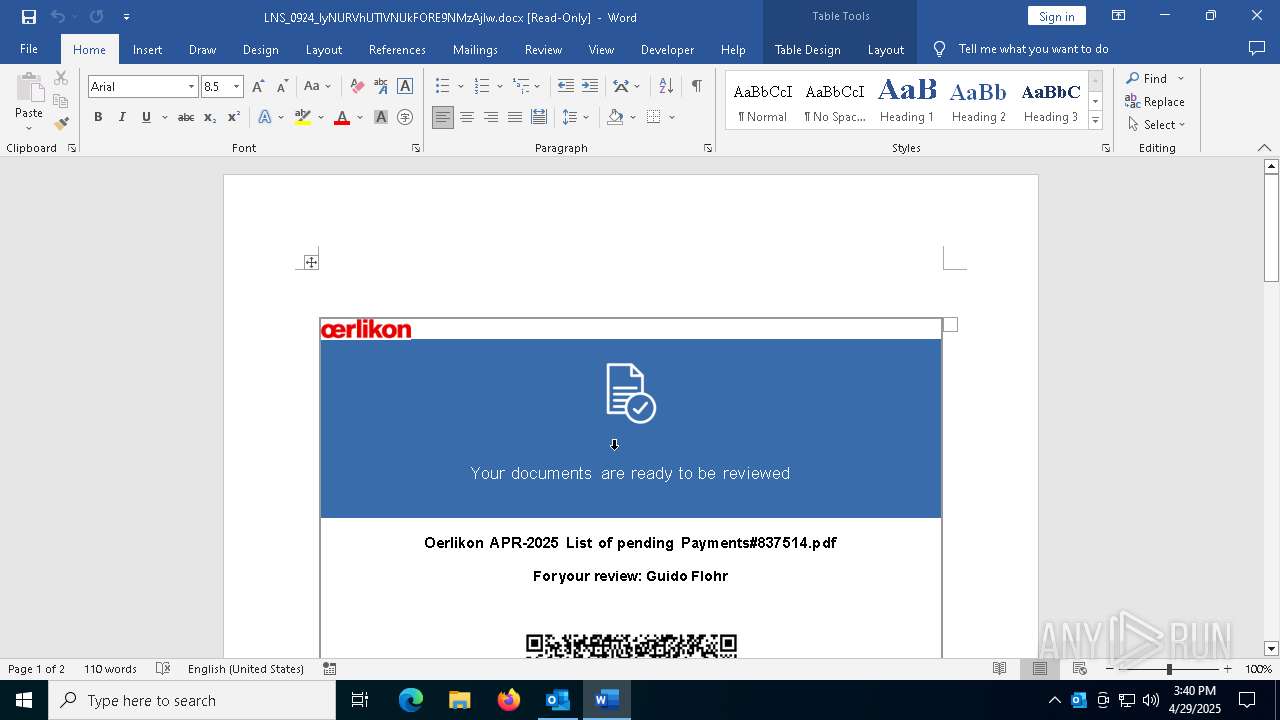Click Type here to search box

coord(192,700)
